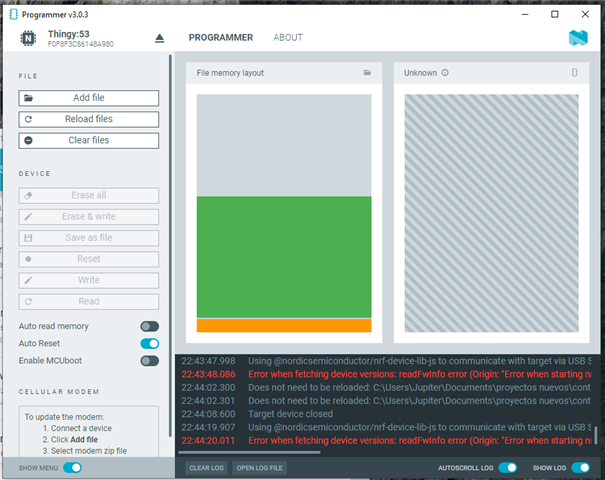Click Erase & write button
Image resolution: width=605 pixels, height=480 pixels.
click(x=88, y=217)
